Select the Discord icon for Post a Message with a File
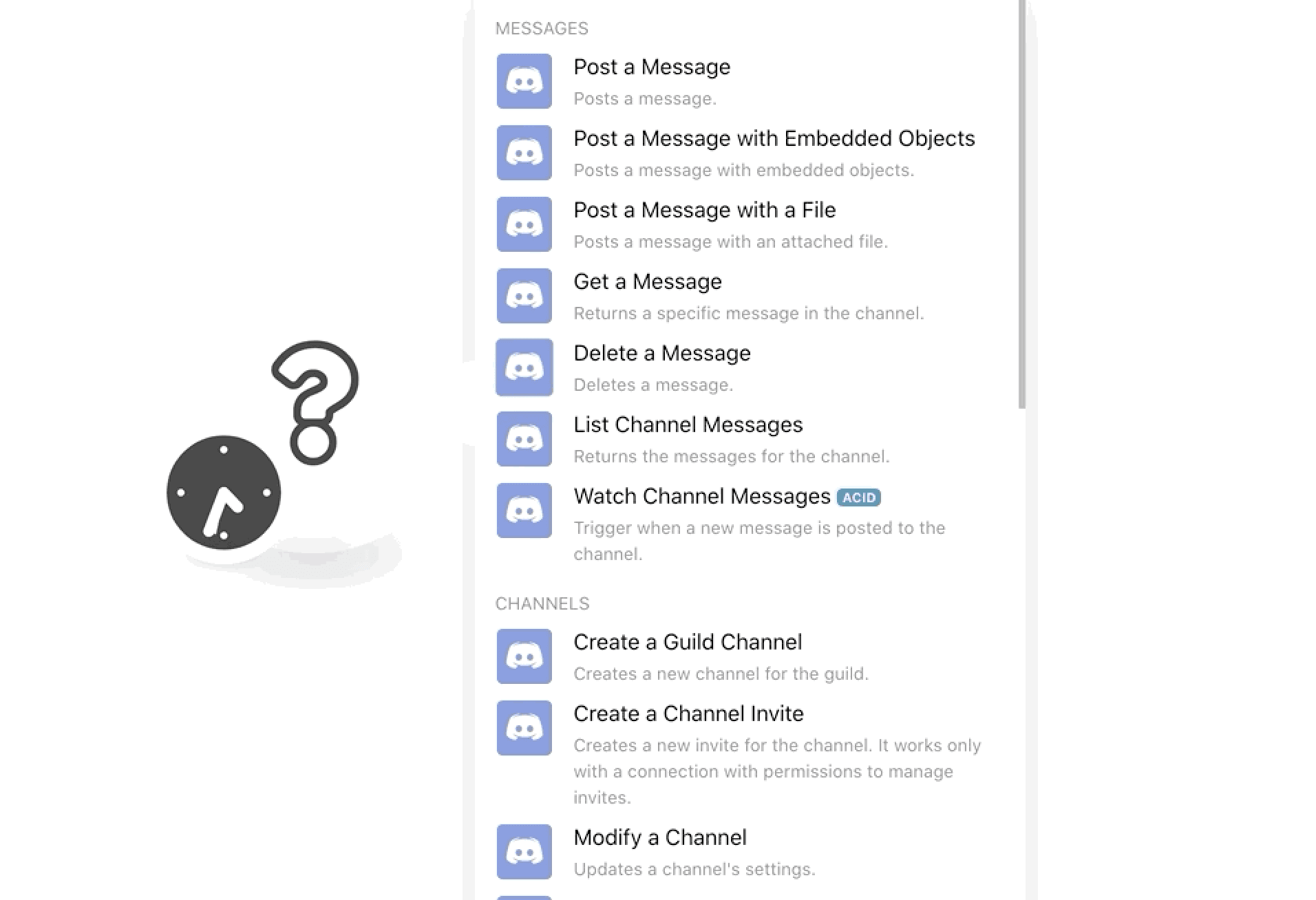Screen dimensions: 1316x900 524,224
